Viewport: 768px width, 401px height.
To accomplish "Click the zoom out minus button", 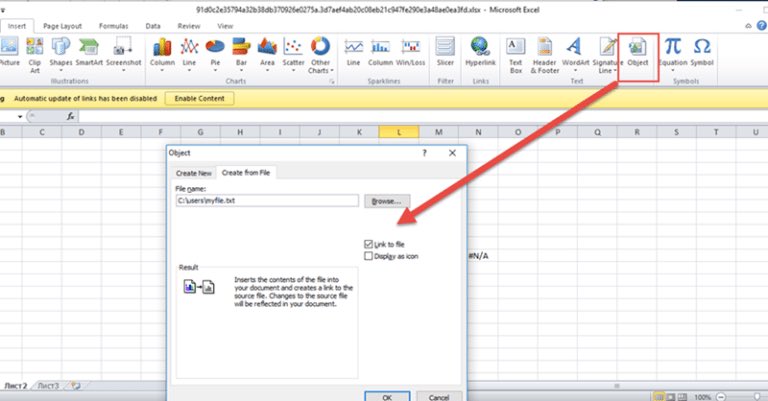I will (x=720, y=397).
